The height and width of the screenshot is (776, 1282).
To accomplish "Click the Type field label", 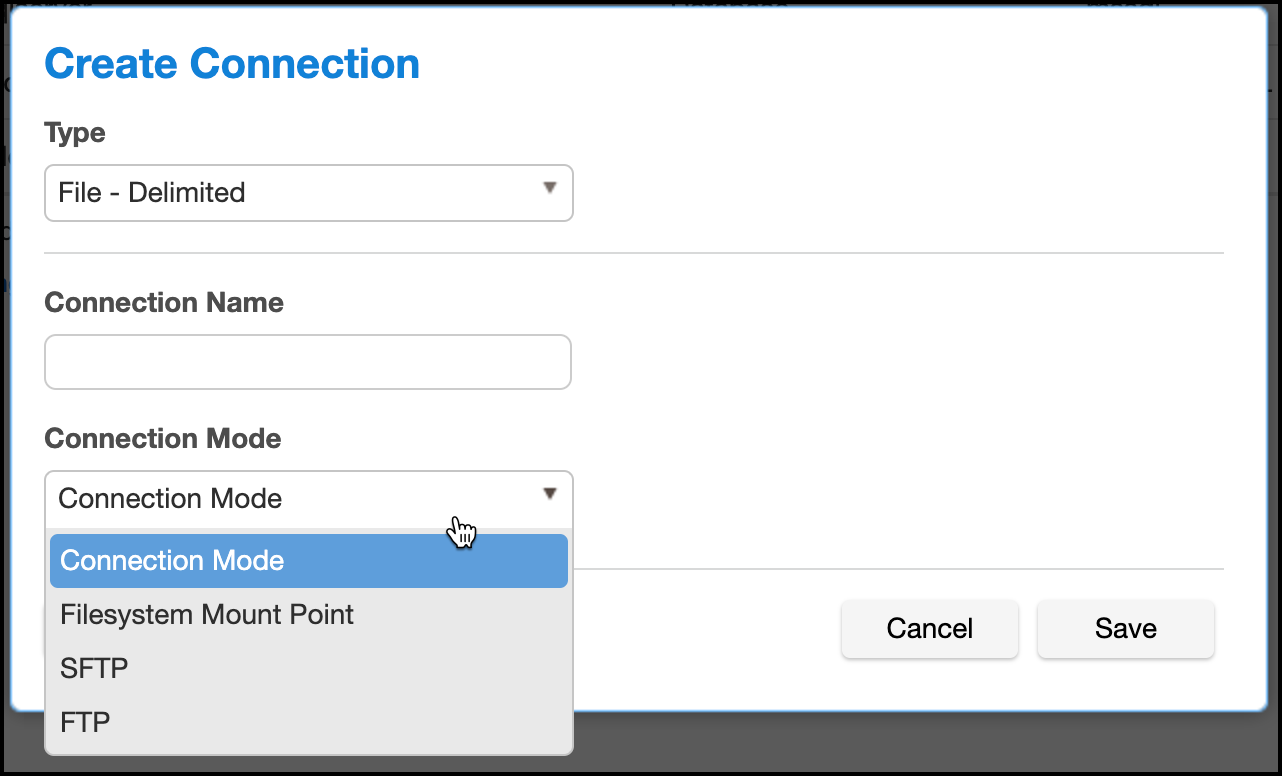I will 75,132.
